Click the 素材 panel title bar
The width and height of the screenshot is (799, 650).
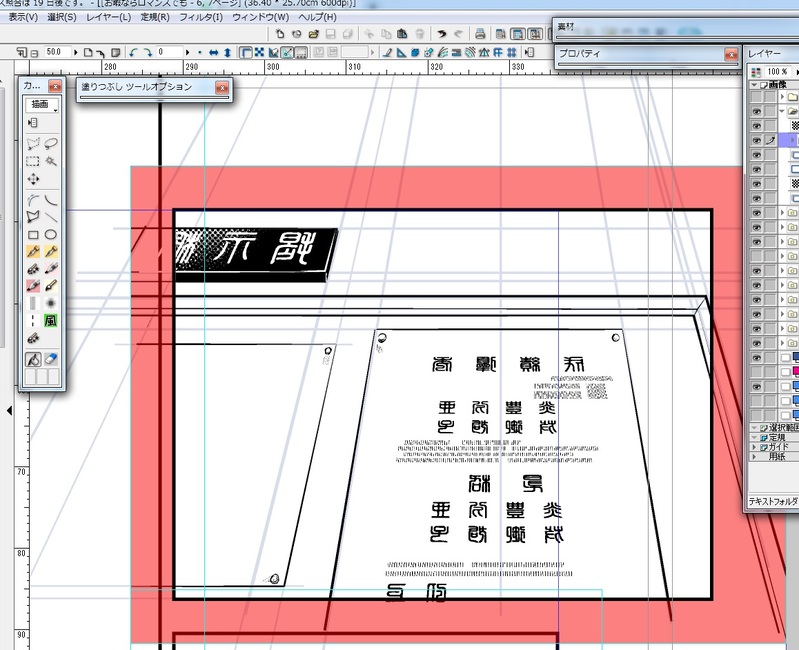pyautogui.click(x=676, y=26)
